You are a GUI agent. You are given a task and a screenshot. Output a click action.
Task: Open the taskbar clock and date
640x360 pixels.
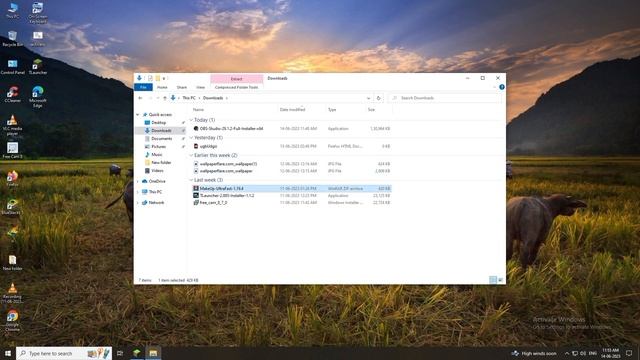[x=611, y=353]
